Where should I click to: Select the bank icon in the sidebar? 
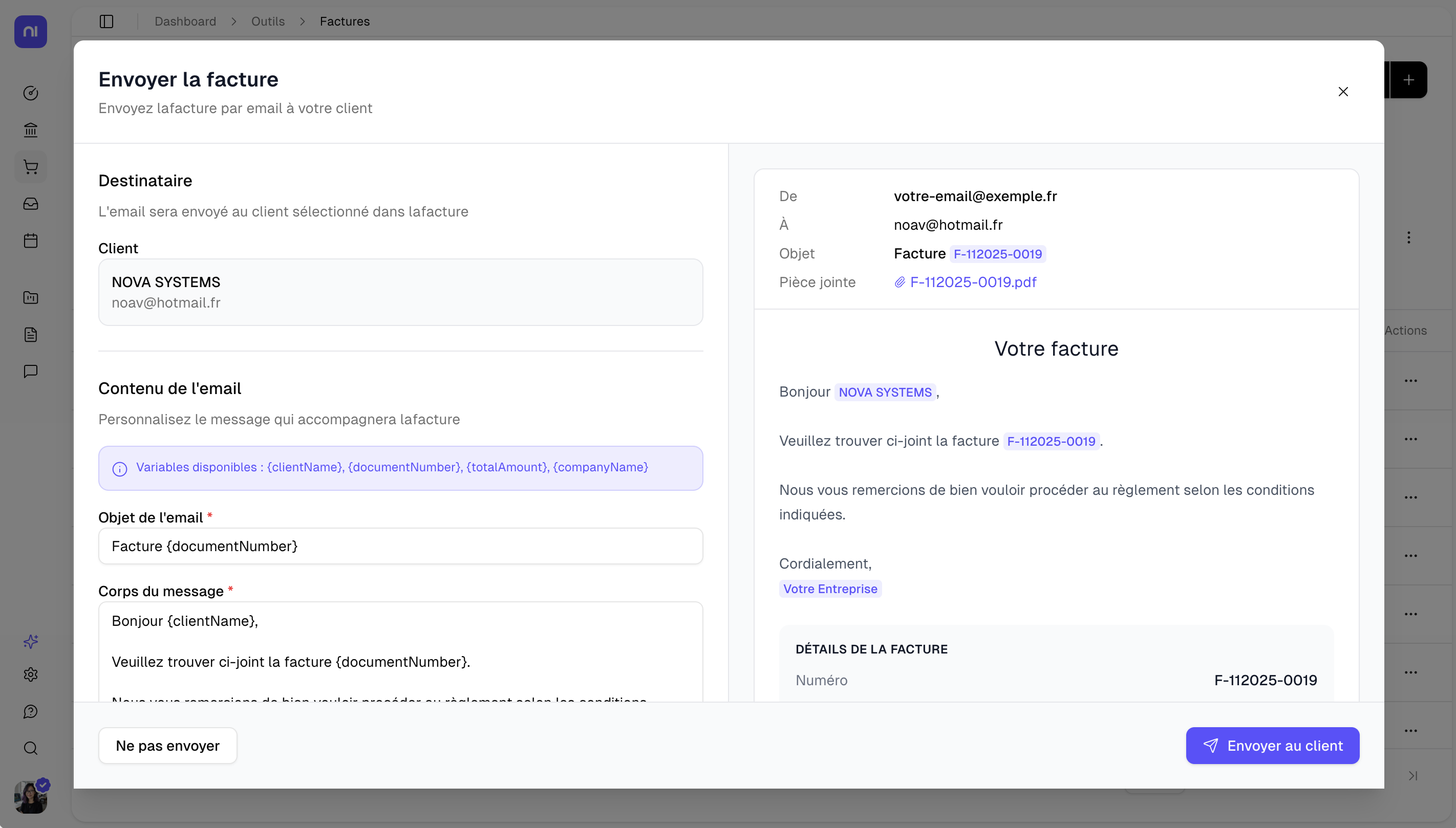[31, 129]
